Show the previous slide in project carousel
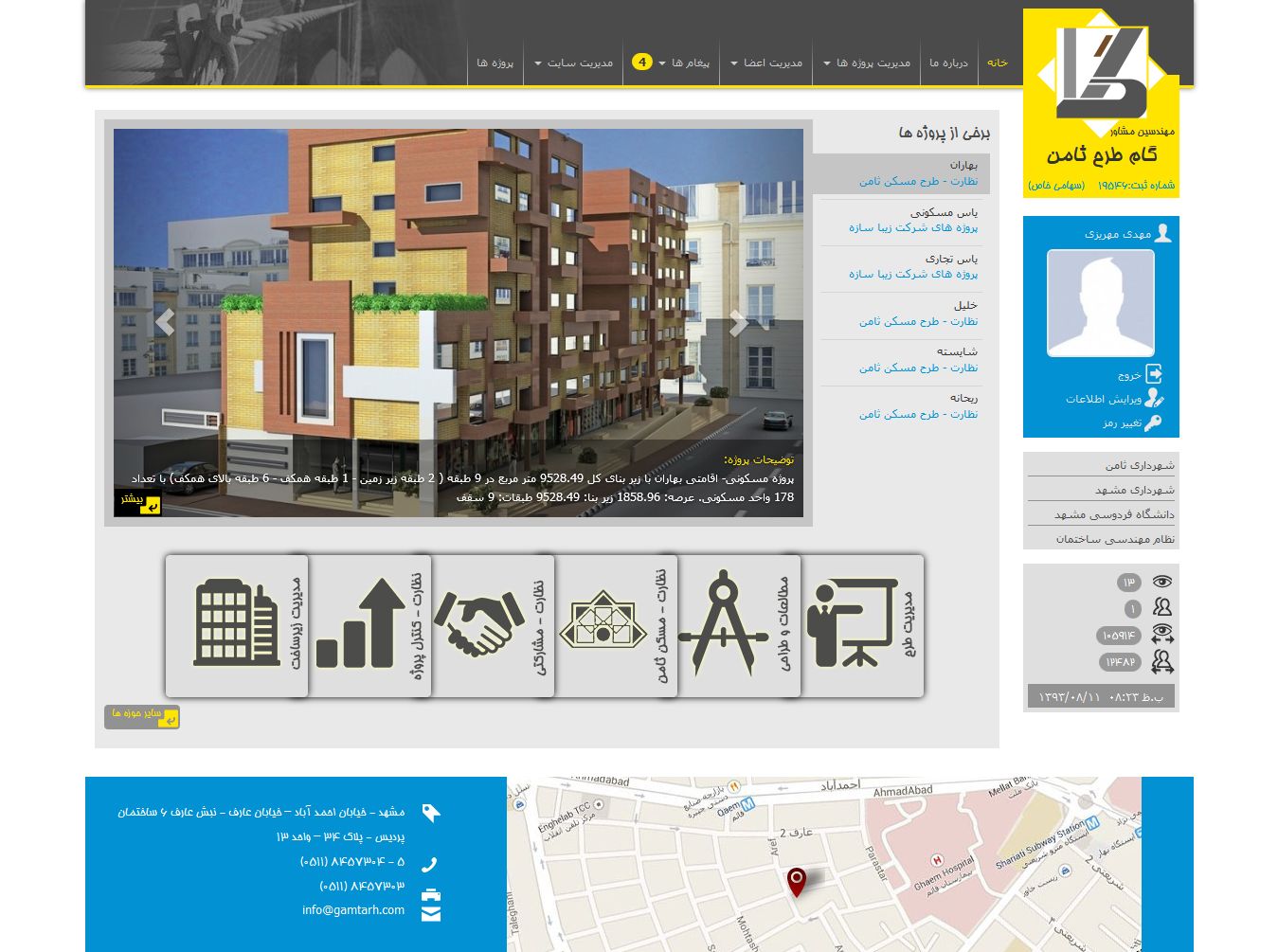The image size is (1278, 952). 165,323
